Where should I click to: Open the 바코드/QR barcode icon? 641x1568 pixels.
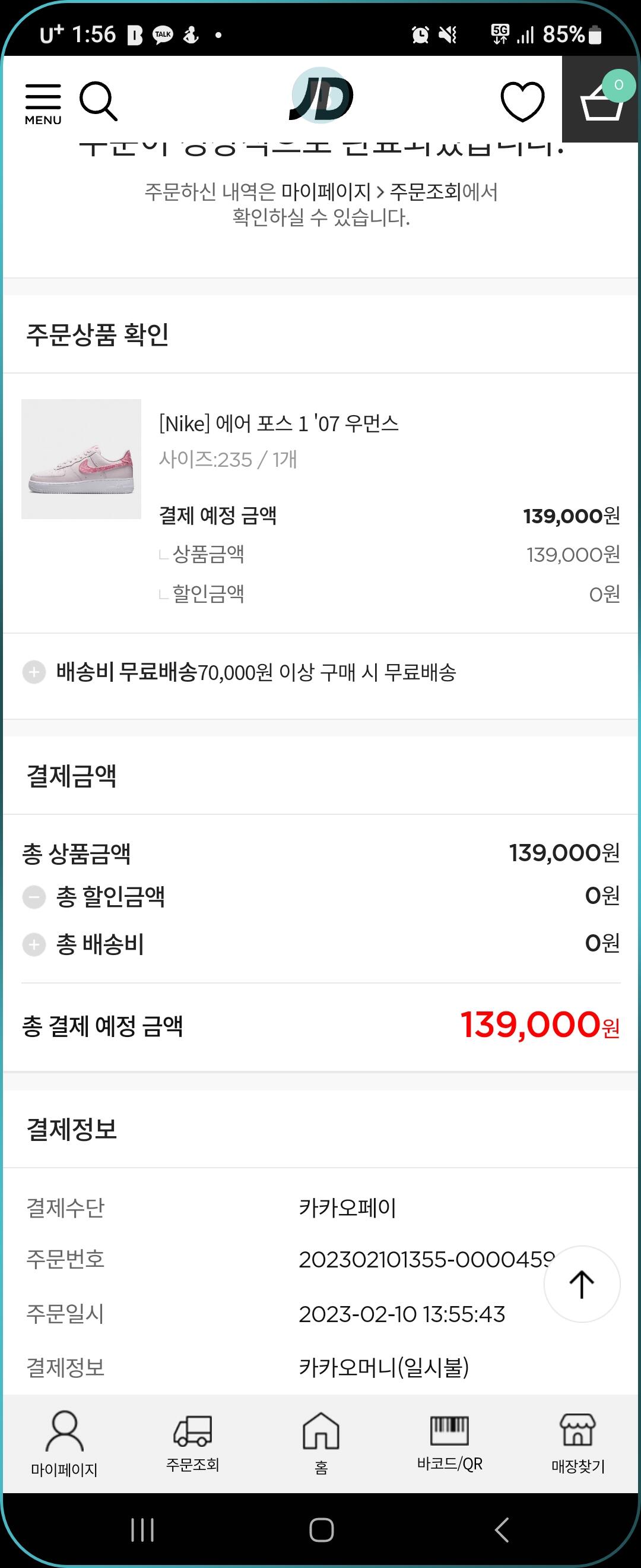pos(449,1443)
